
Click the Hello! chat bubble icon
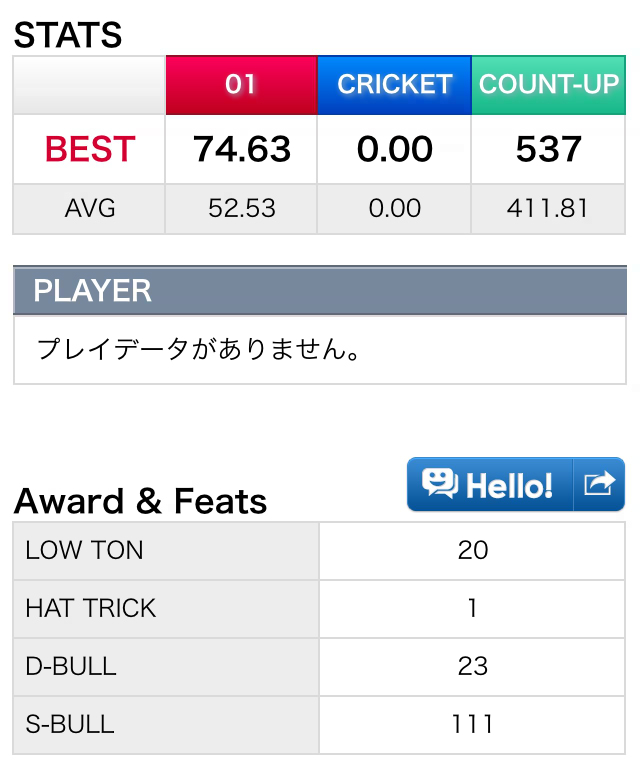[x=440, y=484]
